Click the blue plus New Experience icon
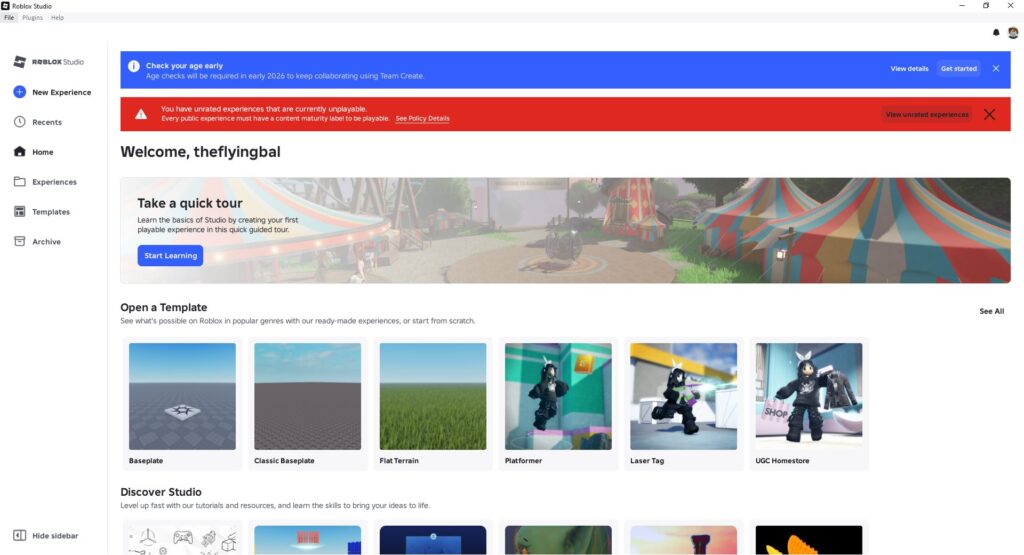 pos(20,92)
